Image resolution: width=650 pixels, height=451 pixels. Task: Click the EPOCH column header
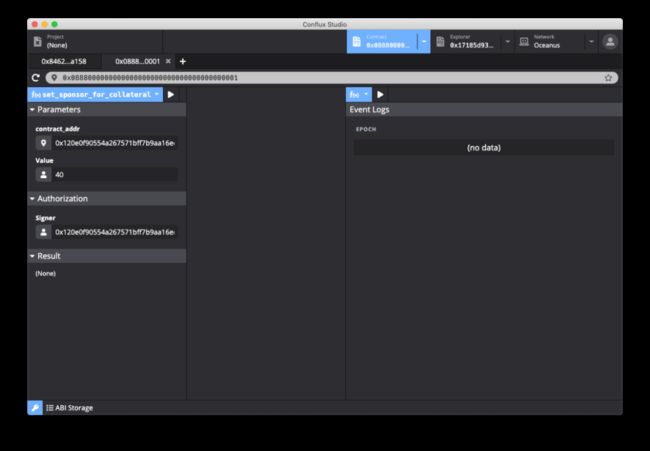366,129
